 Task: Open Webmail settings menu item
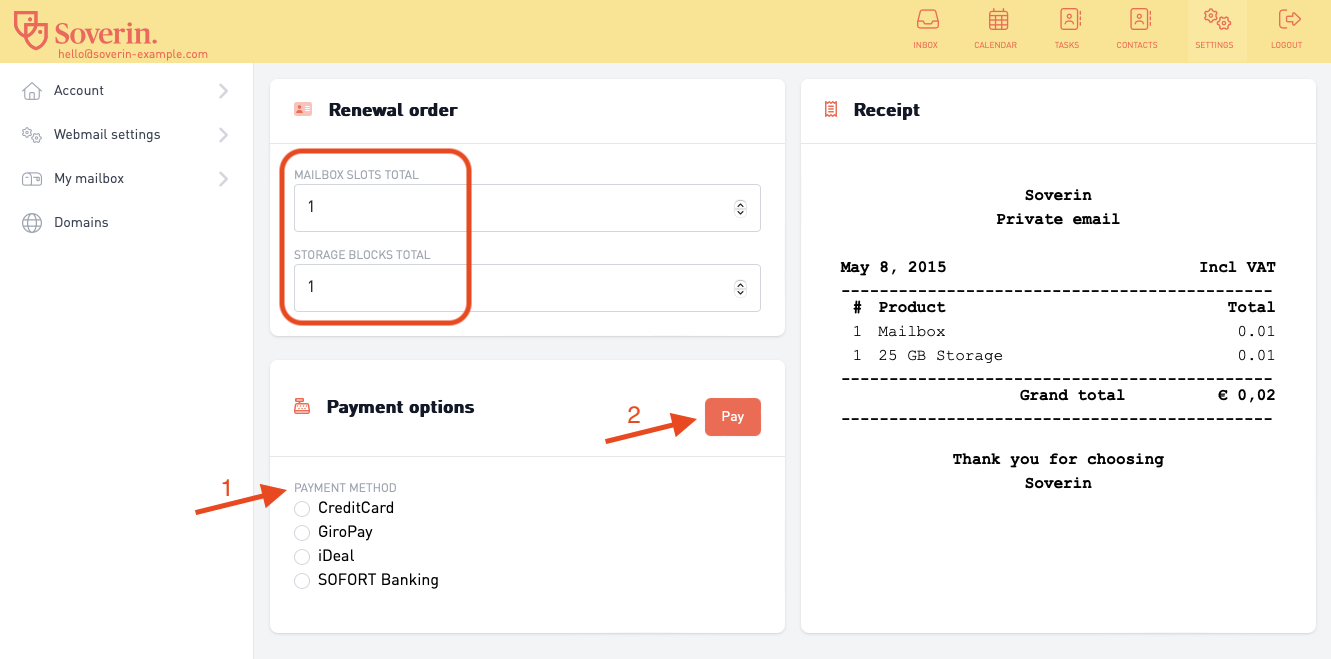pyautogui.click(x=107, y=134)
